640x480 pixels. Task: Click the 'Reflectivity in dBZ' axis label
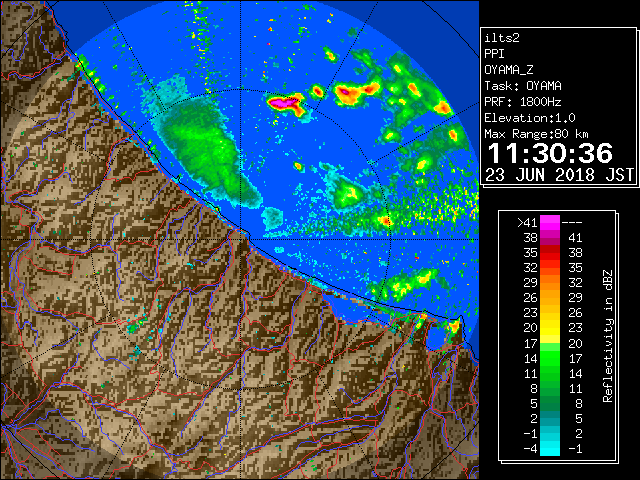(608, 336)
